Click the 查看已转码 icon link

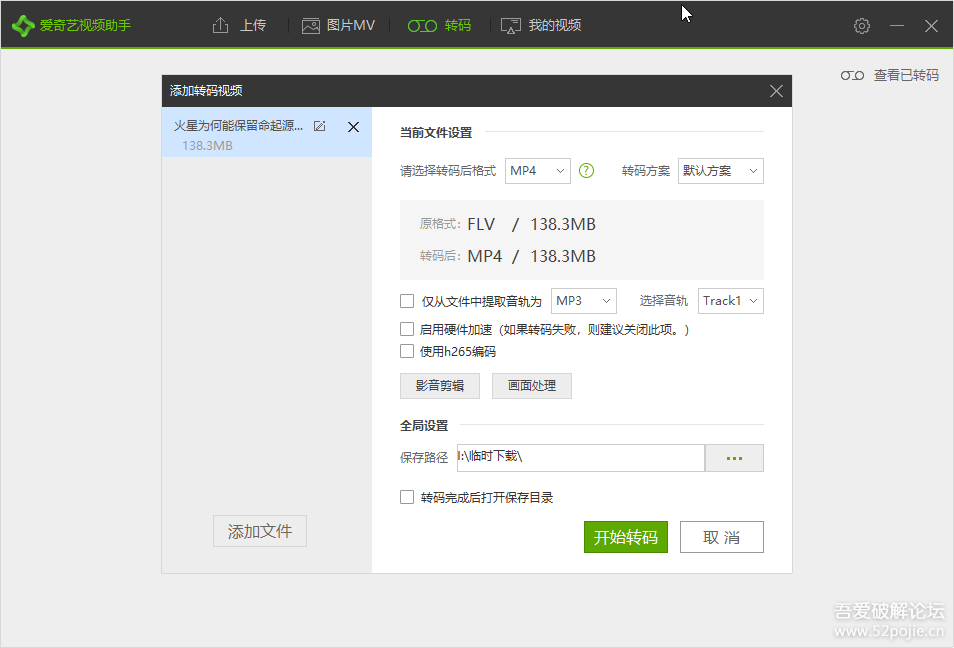pyautogui.click(x=852, y=75)
